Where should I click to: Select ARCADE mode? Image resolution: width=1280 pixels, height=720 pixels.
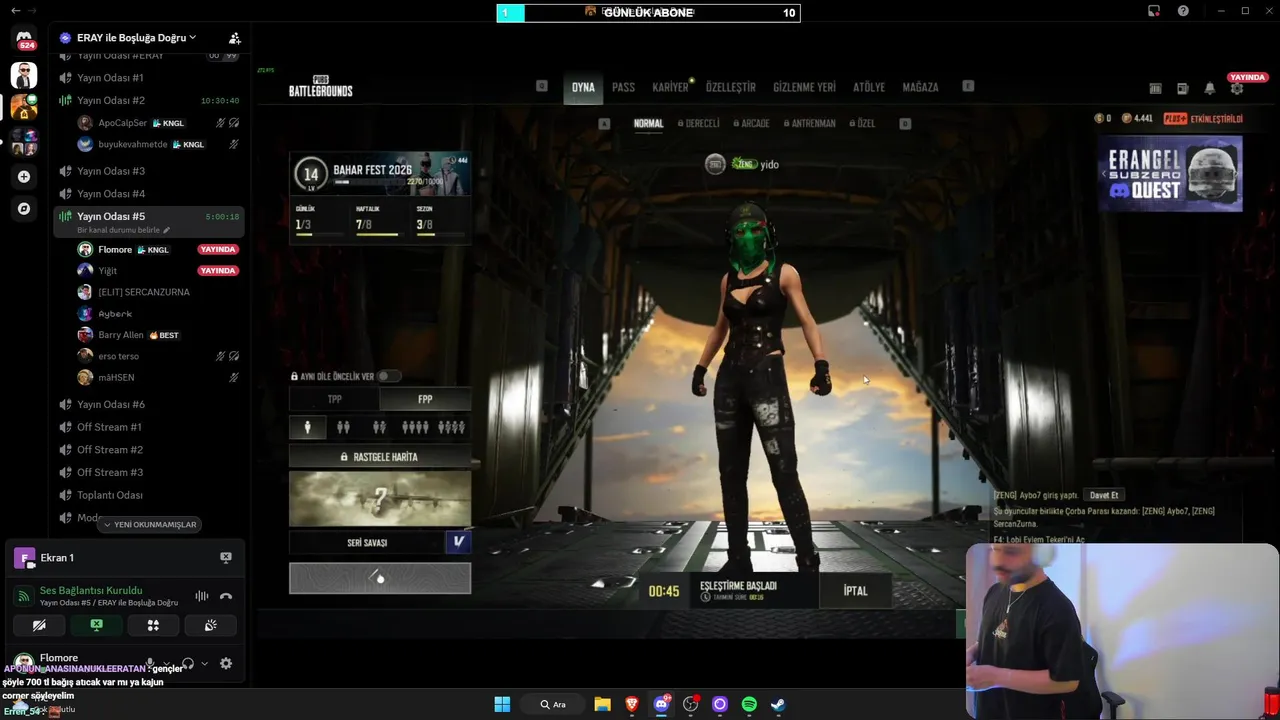click(751, 124)
